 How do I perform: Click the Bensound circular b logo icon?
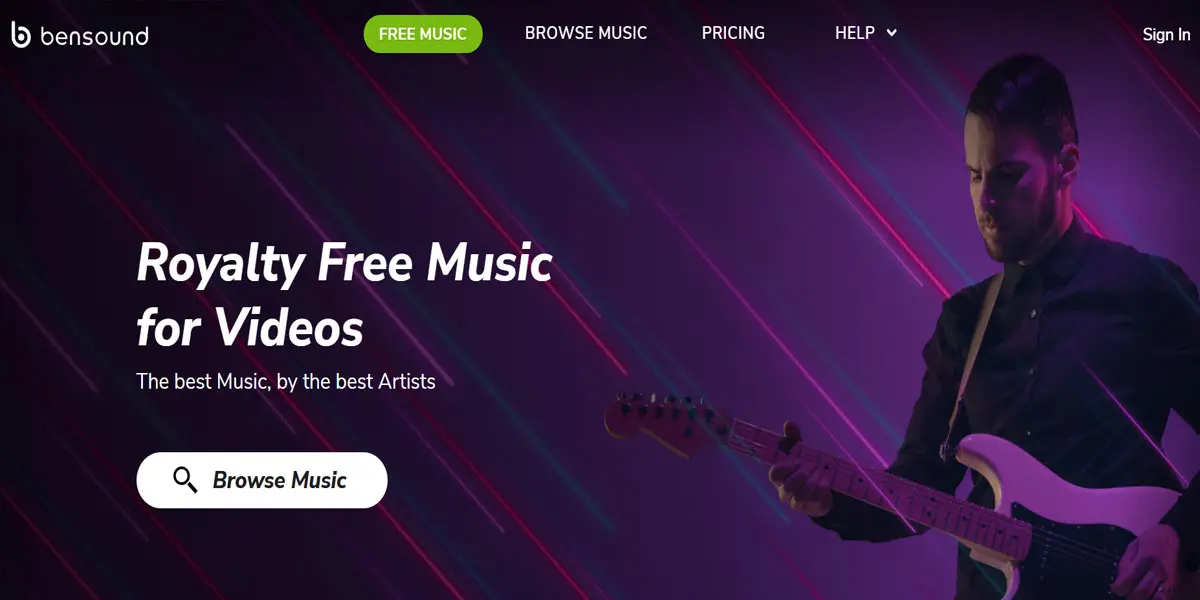[21, 35]
